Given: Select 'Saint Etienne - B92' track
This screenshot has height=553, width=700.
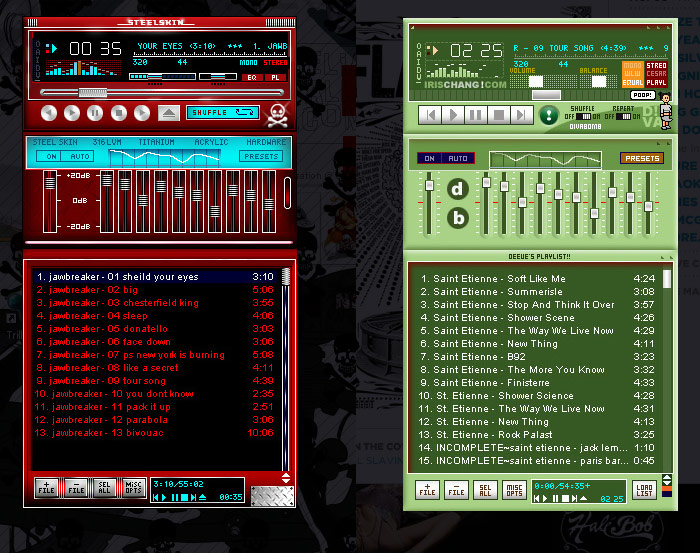Looking at the screenshot, I should pos(536,357).
